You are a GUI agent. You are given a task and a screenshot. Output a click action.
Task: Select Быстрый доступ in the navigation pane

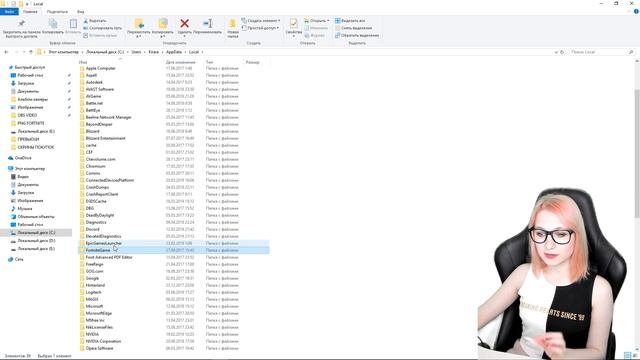click(x=29, y=67)
